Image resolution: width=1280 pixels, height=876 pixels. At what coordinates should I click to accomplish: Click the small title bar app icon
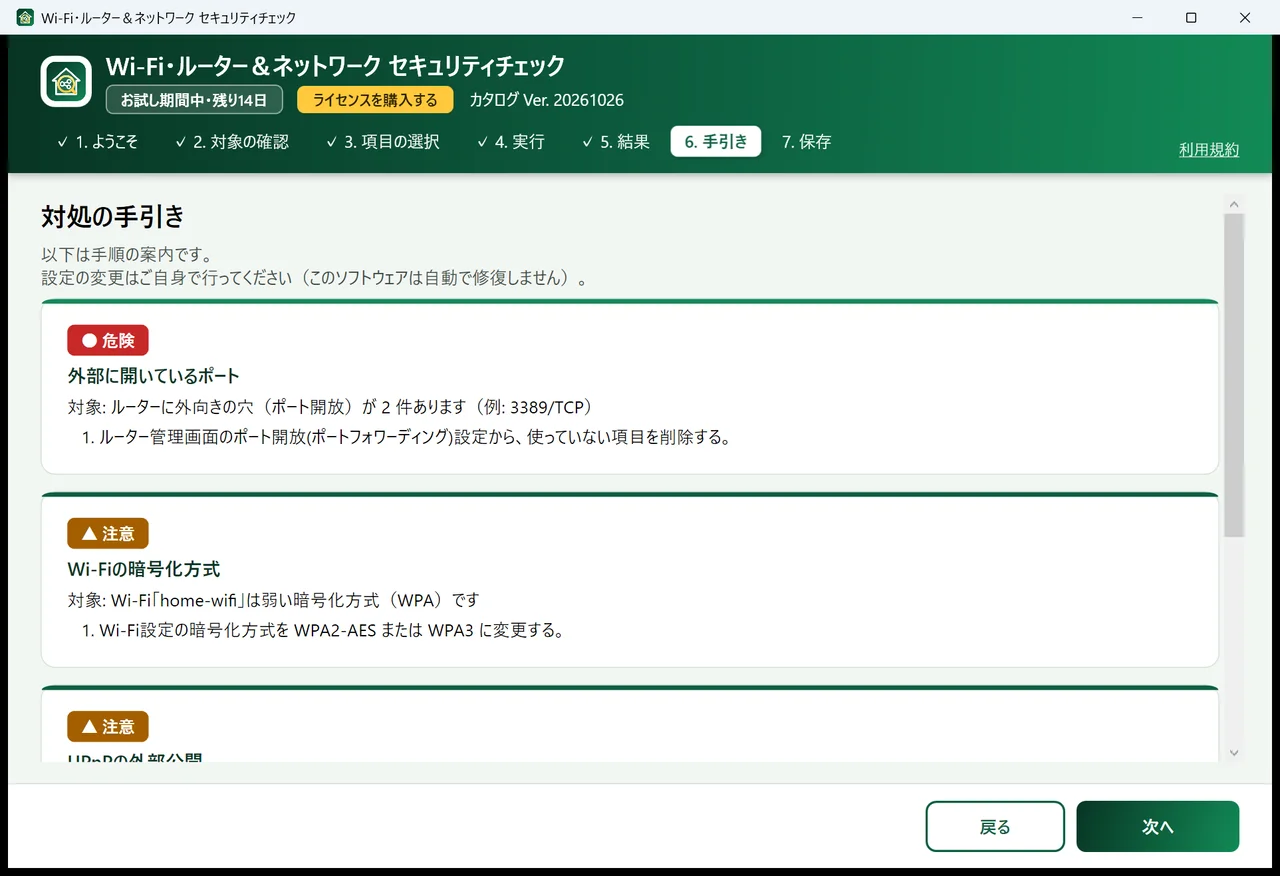pyautogui.click(x=25, y=18)
